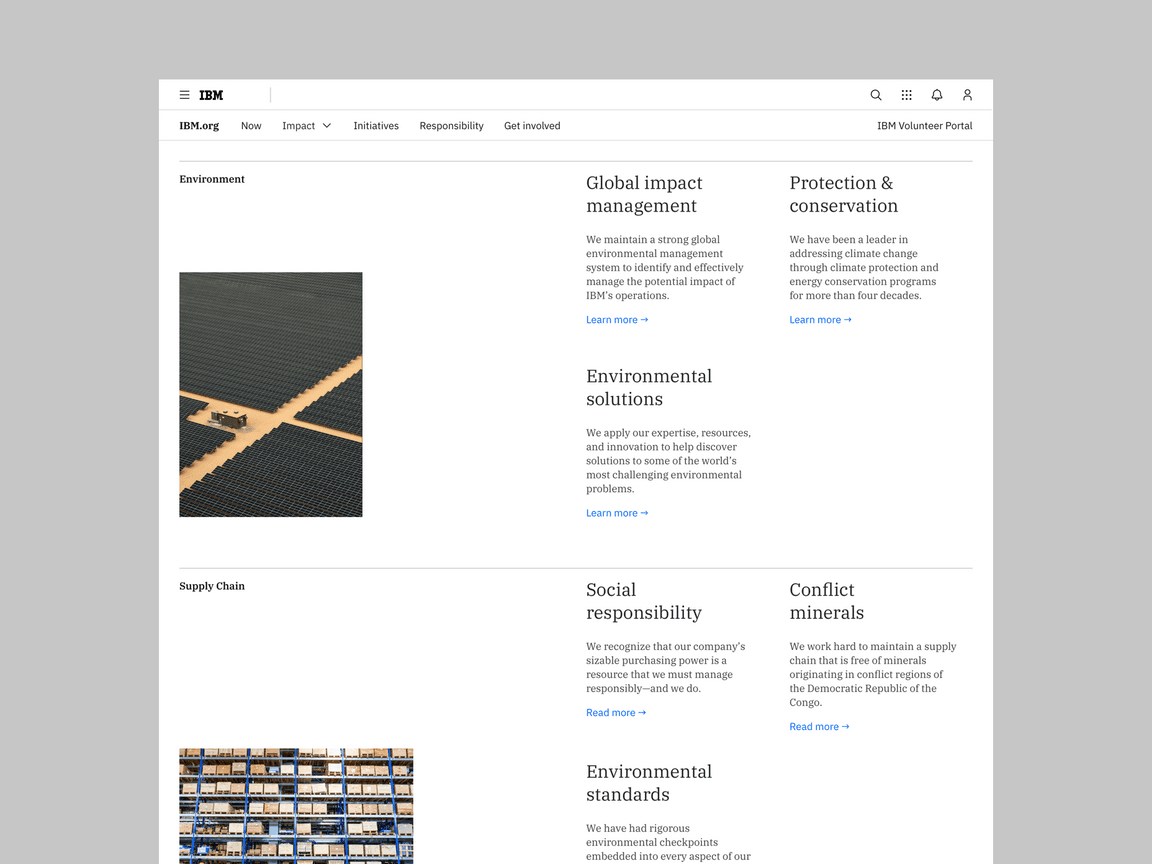Learn more under Protection & conservation
The height and width of the screenshot is (864, 1152).
(820, 320)
